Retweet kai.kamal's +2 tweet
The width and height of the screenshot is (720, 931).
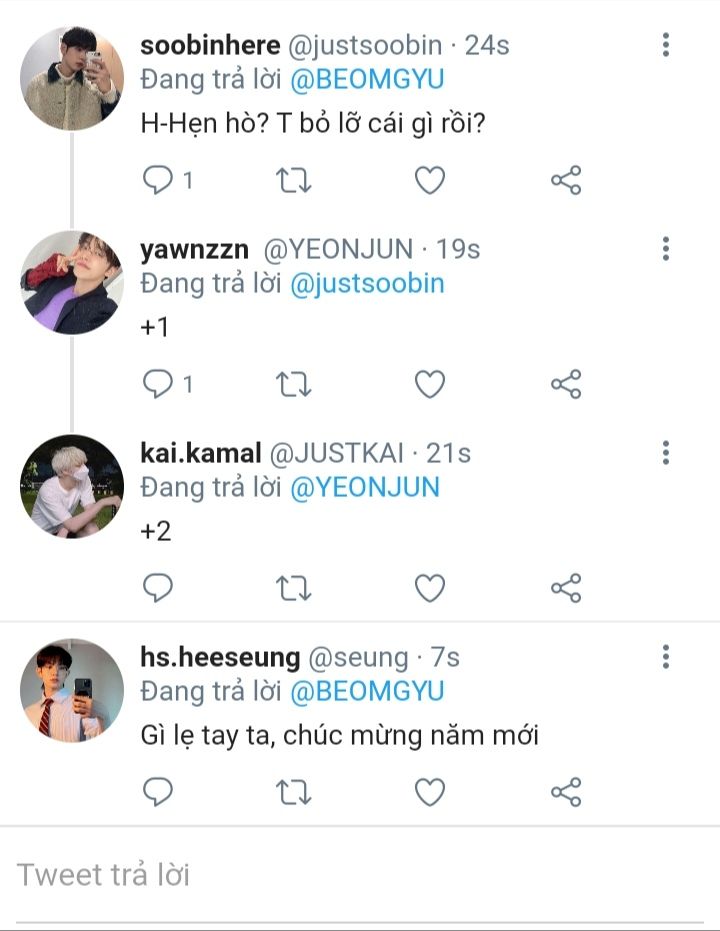point(293,588)
